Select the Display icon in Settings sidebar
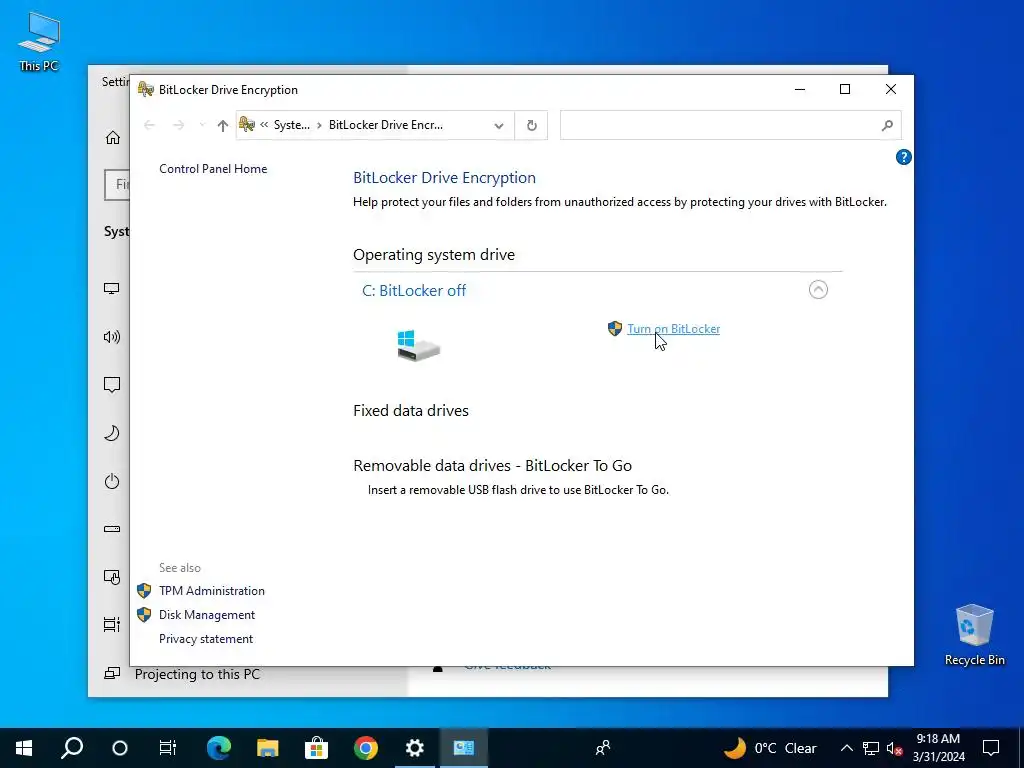The width and height of the screenshot is (1024, 768). [112, 288]
